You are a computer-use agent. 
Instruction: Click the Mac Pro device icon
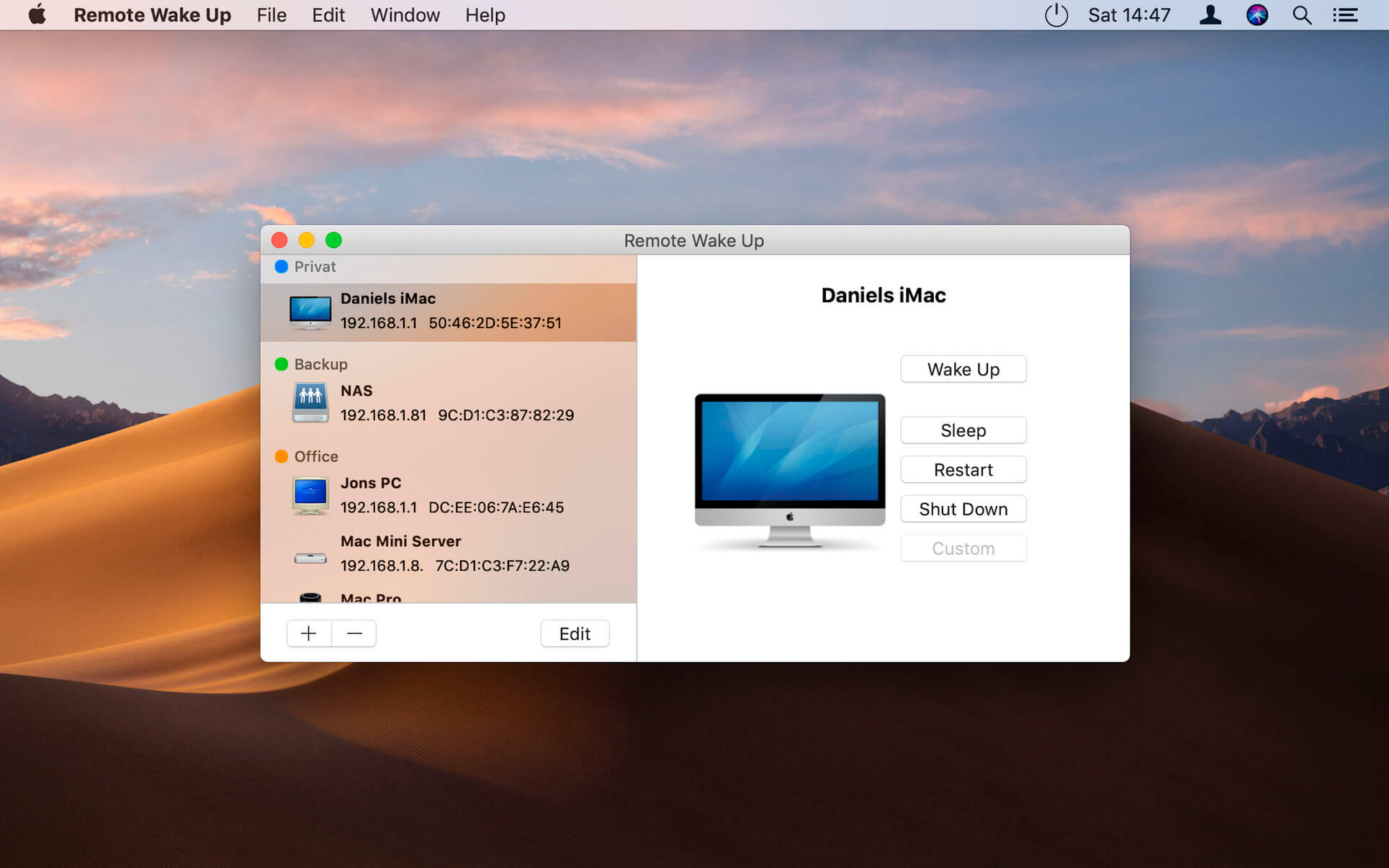[310, 599]
